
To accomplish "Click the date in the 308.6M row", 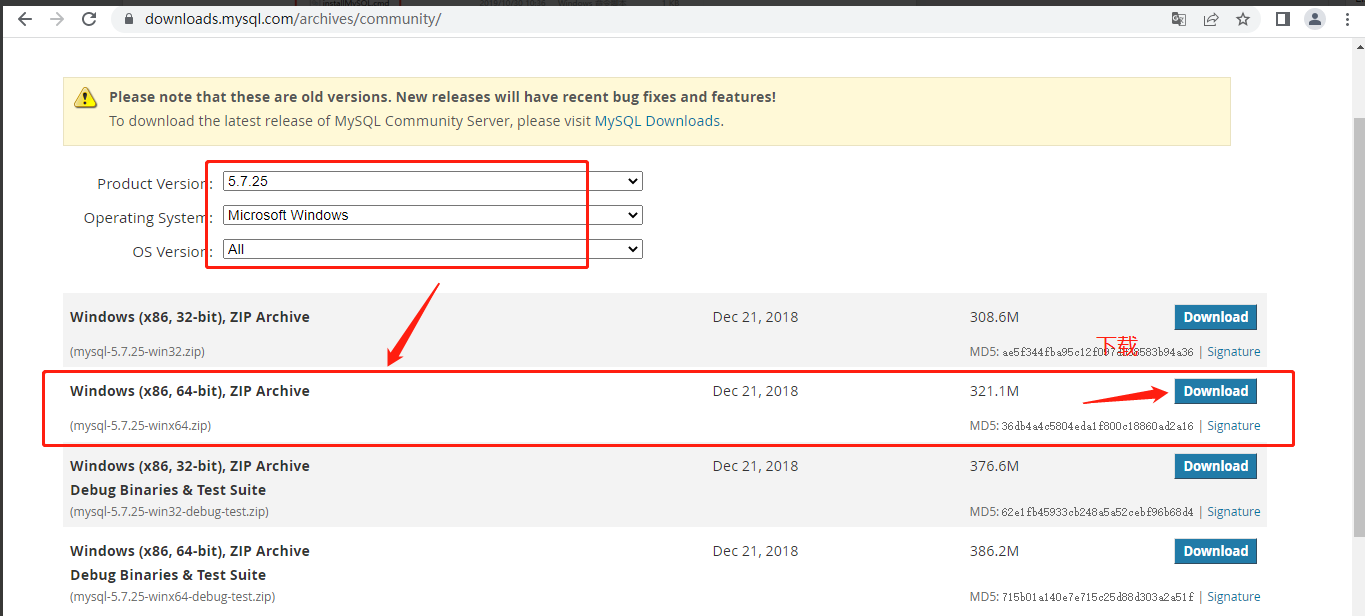I will point(755,317).
